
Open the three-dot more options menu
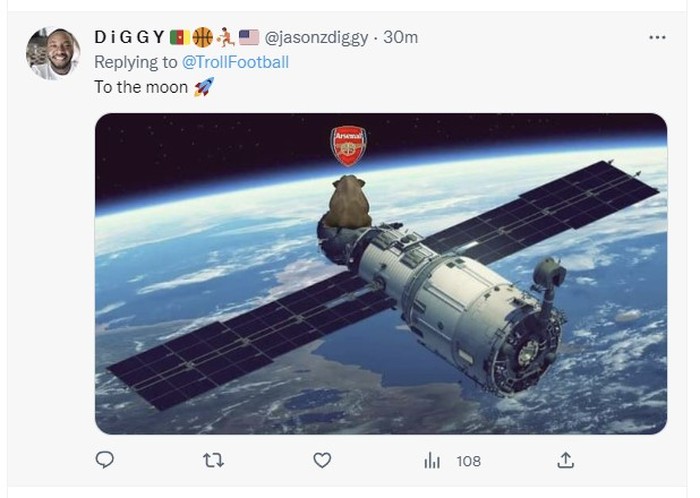coord(657,38)
